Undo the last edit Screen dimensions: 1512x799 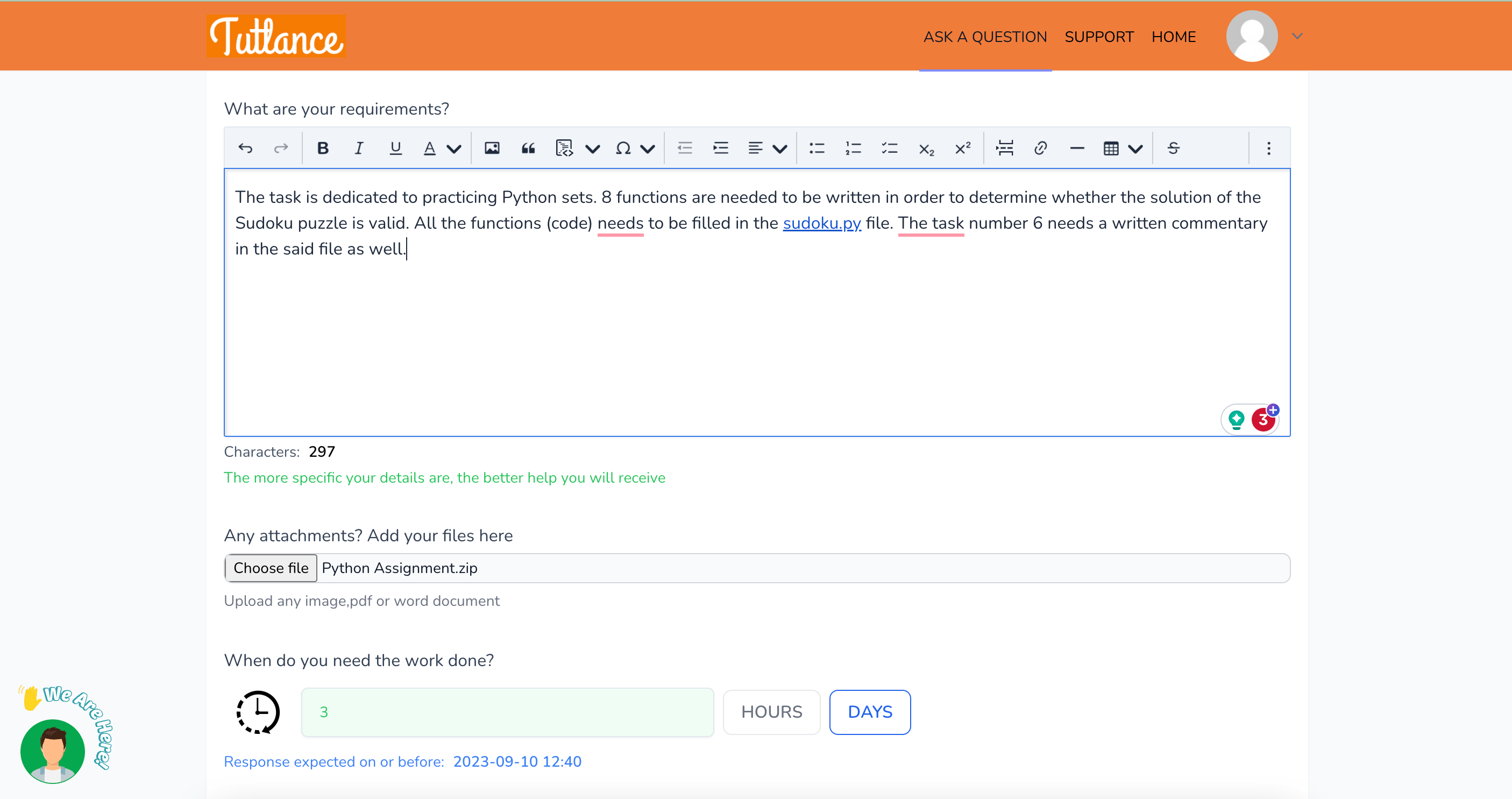246,148
